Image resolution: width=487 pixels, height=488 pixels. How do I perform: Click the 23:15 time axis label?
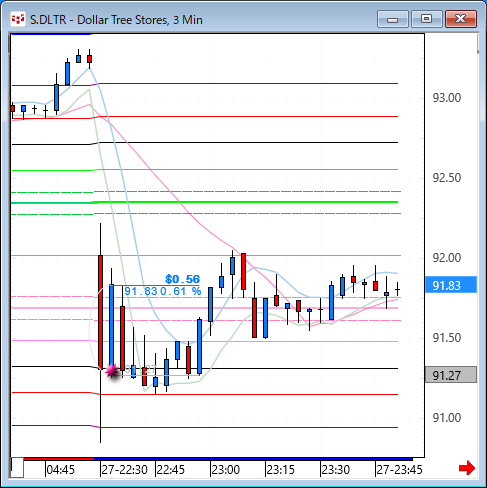[281, 470]
